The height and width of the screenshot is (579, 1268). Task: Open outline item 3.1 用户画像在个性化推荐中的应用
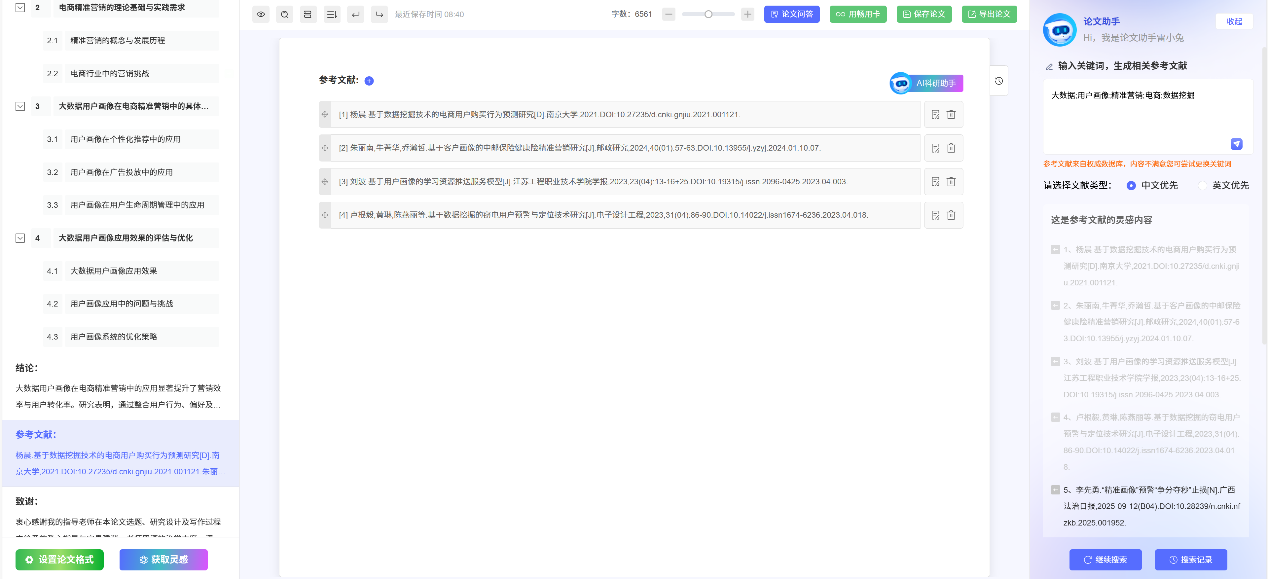(x=131, y=139)
